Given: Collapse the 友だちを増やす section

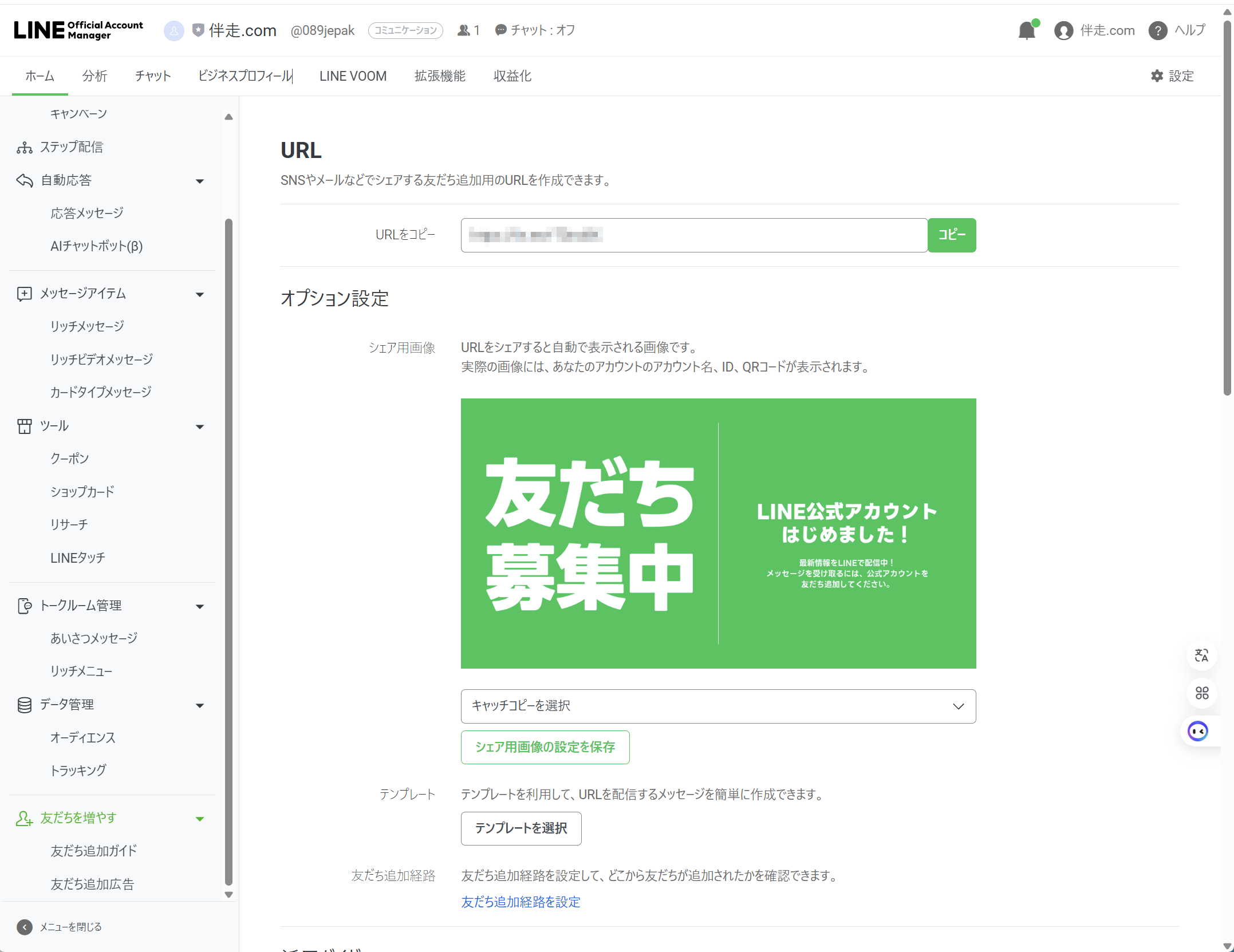Looking at the screenshot, I should [200, 819].
